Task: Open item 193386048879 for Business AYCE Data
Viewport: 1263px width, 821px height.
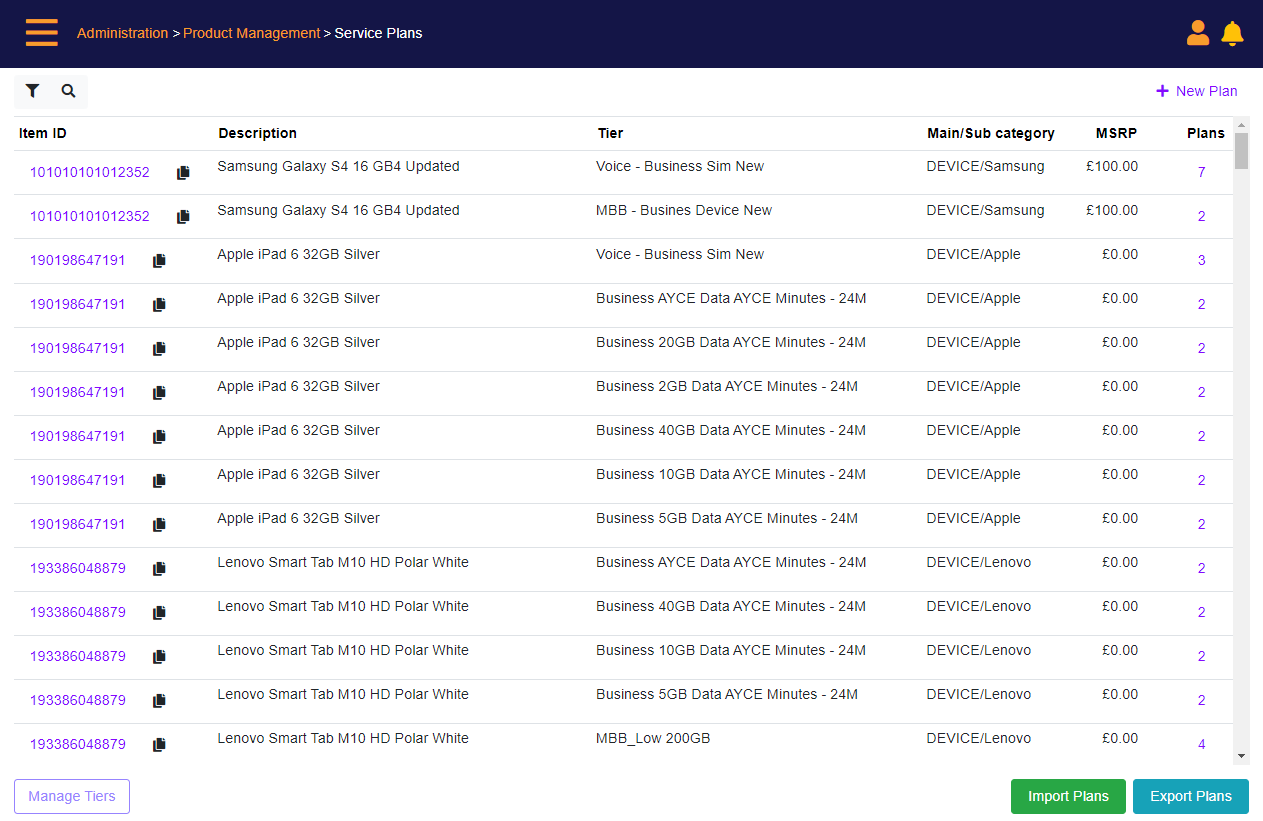Action: pyautogui.click(x=78, y=569)
